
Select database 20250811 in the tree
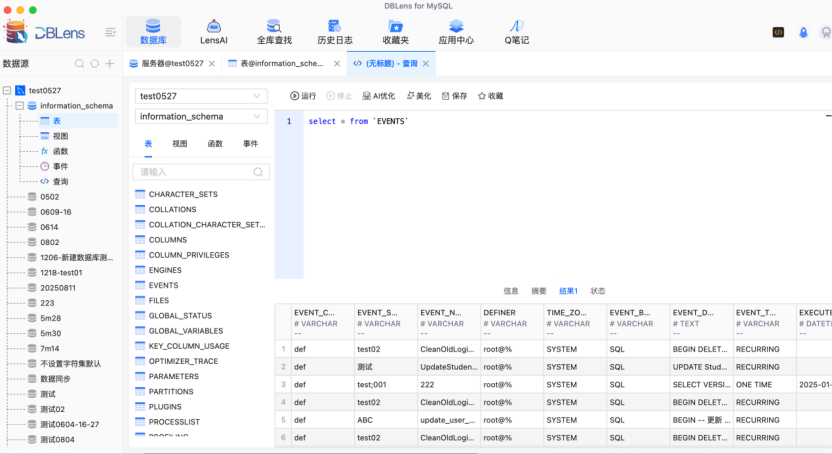click(x=58, y=288)
